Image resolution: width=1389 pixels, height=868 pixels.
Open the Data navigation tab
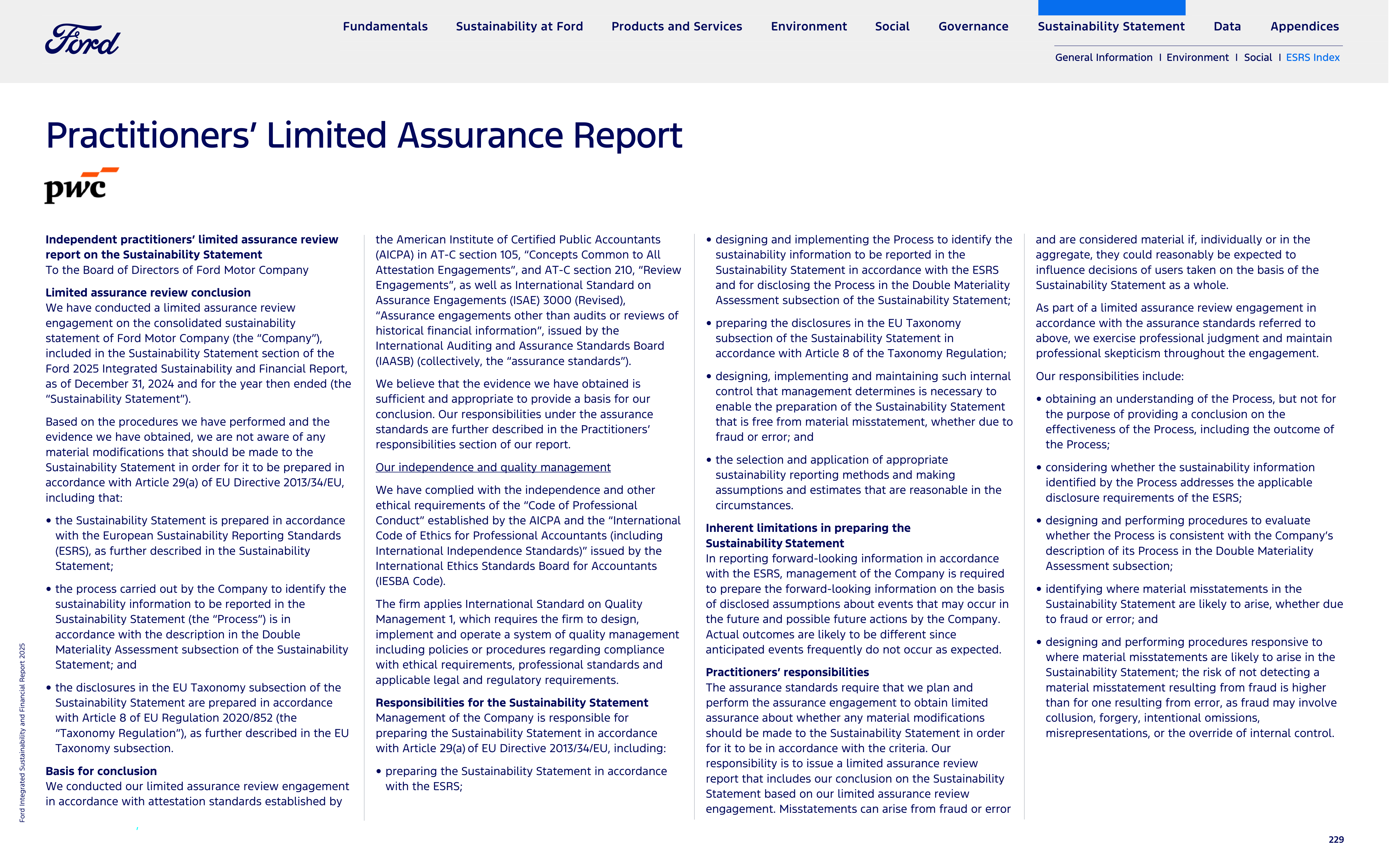[x=1227, y=26]
